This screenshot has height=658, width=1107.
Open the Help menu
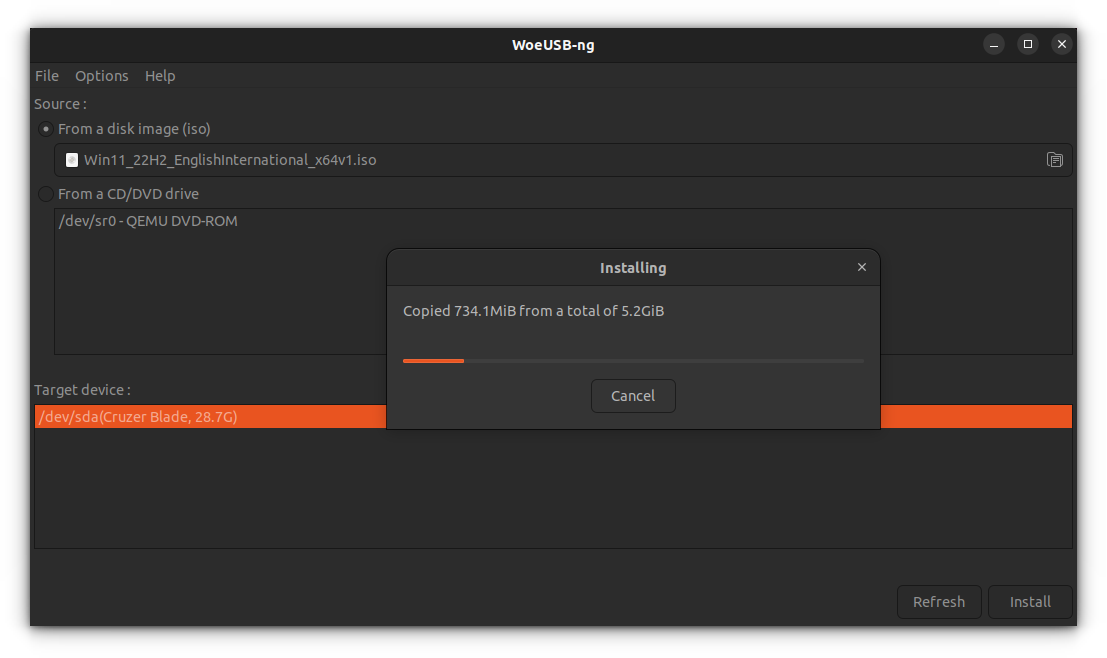click(x=160, y=76)
